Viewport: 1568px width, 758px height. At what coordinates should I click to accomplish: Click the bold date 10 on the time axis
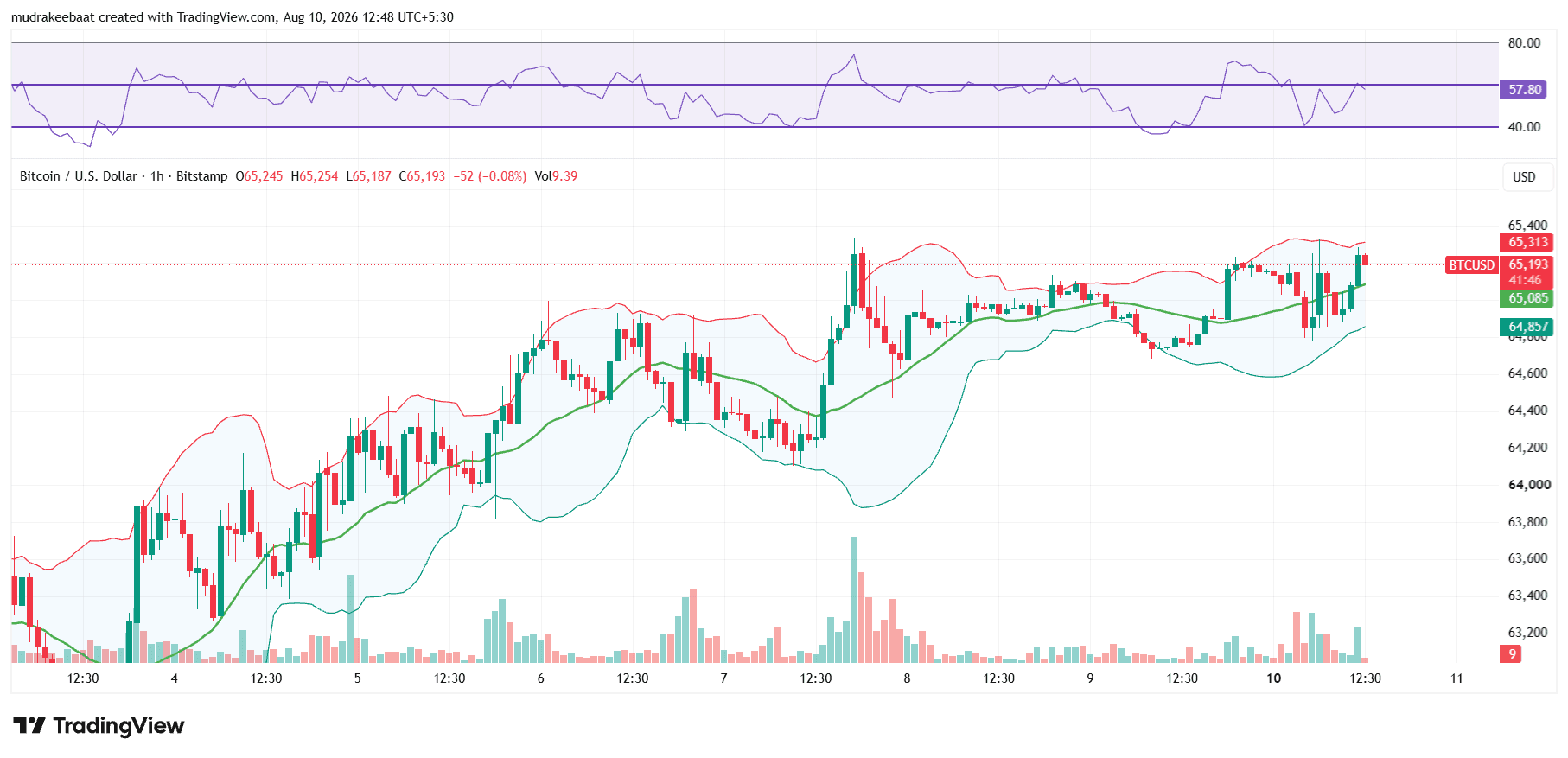(x=1274, y=678)
